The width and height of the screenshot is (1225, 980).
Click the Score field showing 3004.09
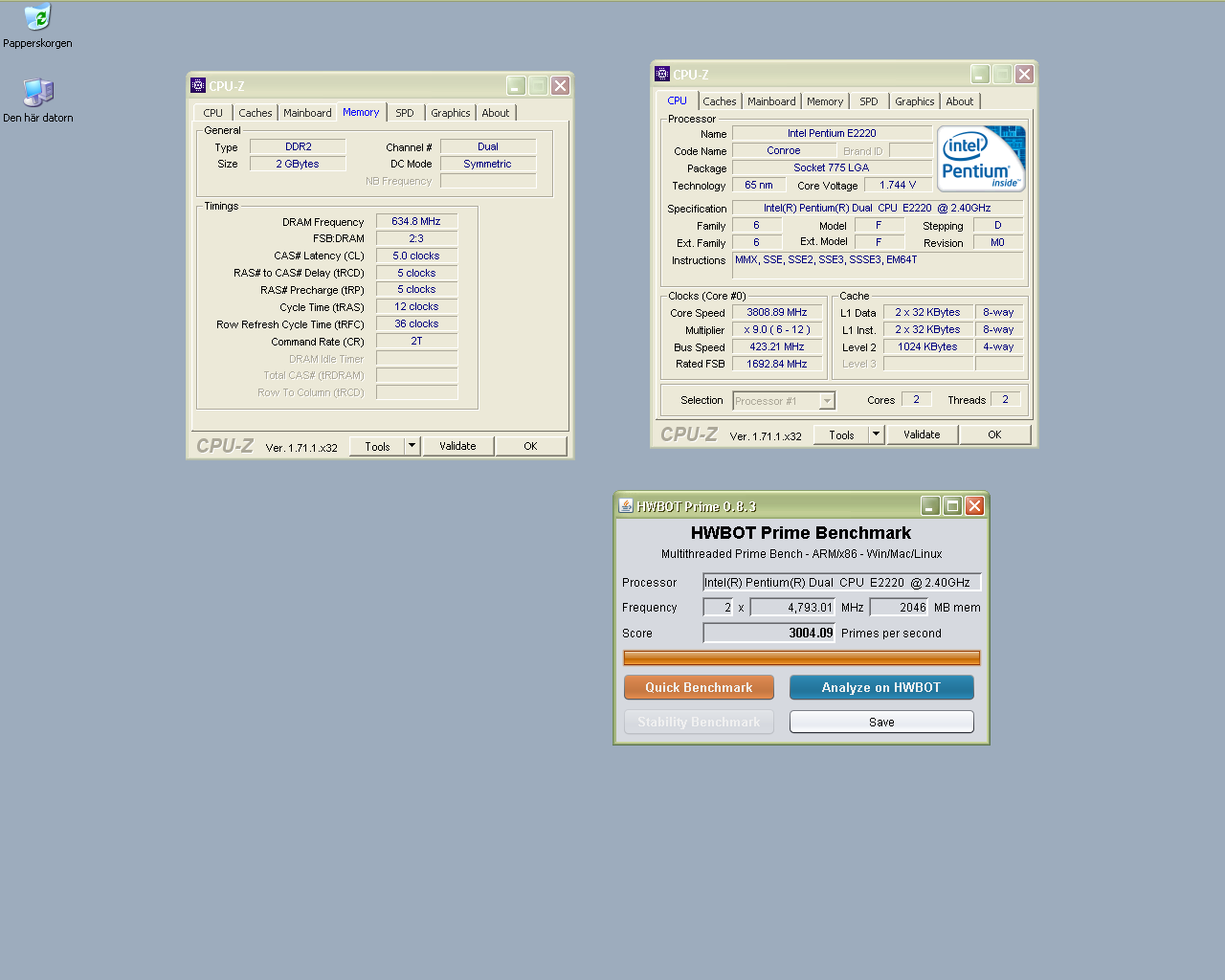click(769, 633)
